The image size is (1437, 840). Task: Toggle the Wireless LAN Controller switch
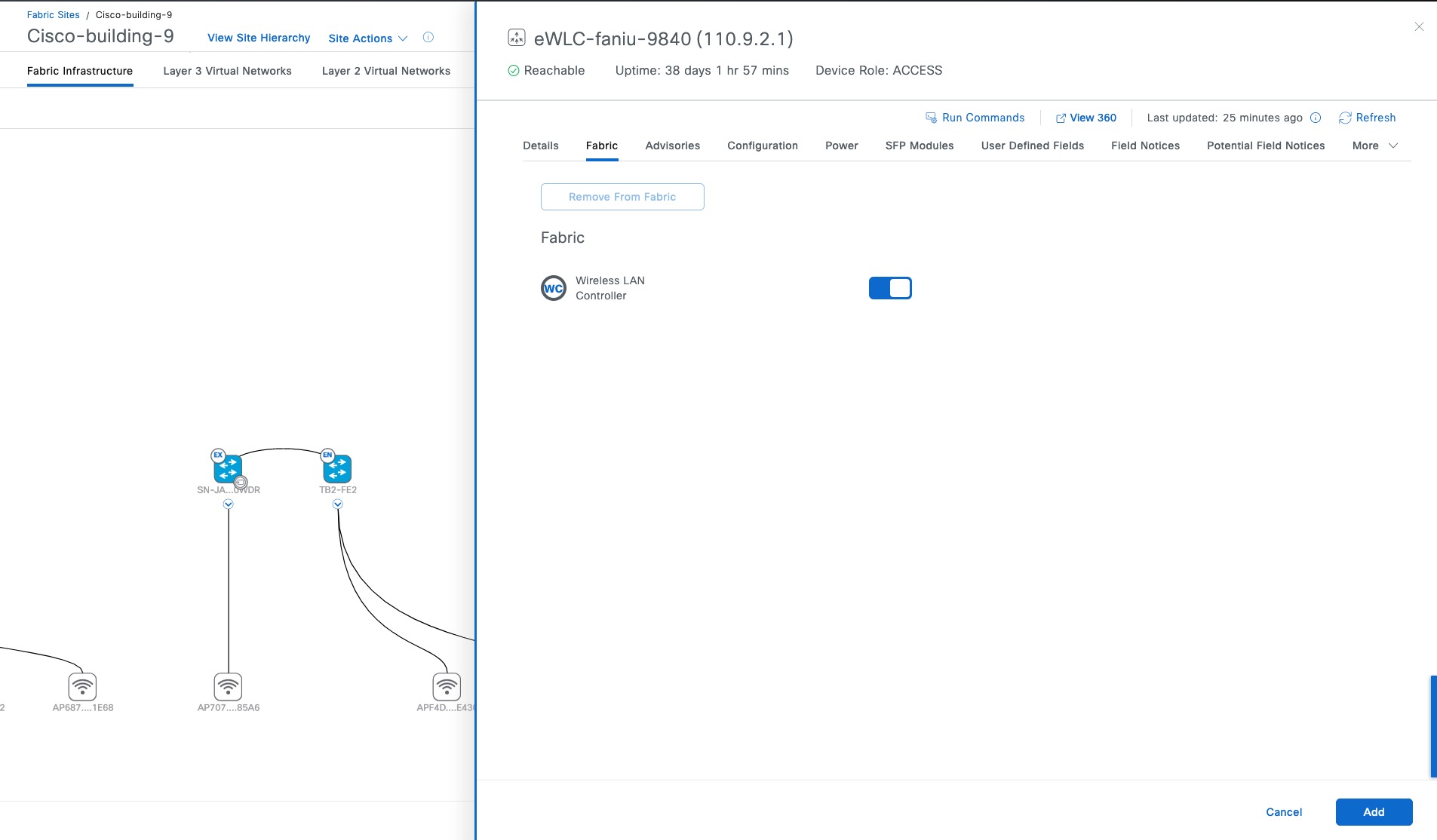coord(890,288)
